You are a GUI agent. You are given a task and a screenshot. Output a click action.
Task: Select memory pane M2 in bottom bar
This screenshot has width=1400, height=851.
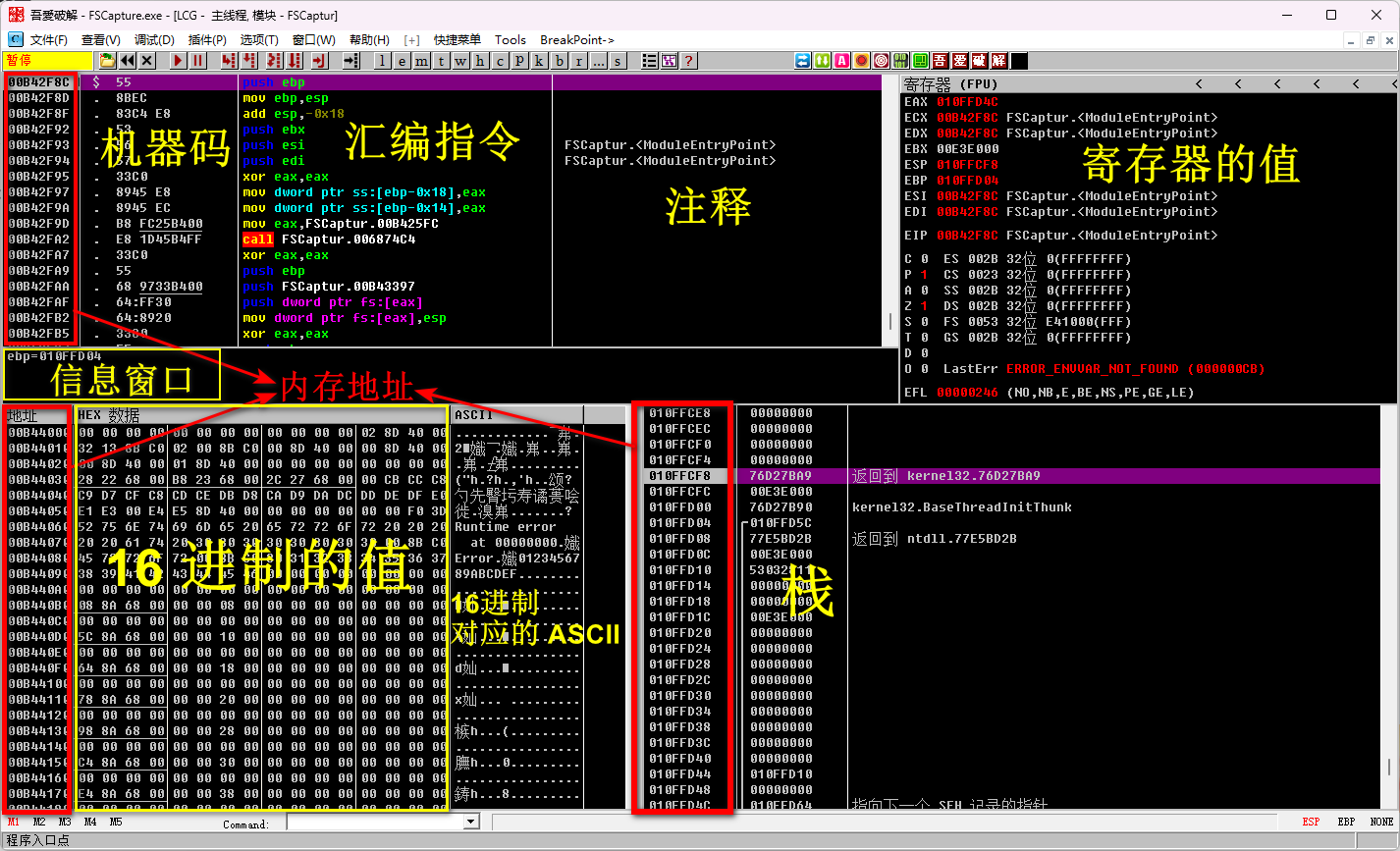(x=39, y=822)
